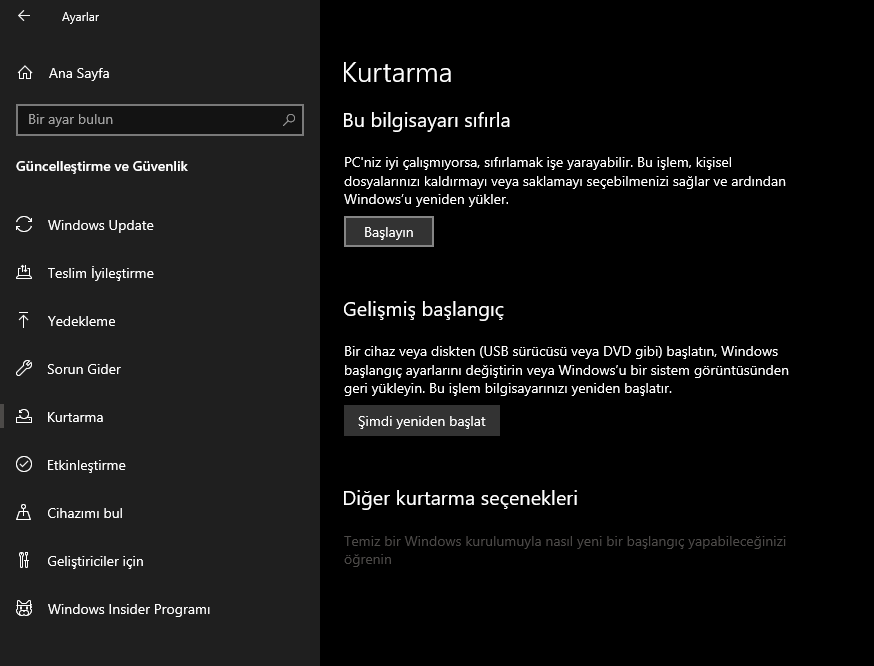Go to Ana Sayfa

160,73
